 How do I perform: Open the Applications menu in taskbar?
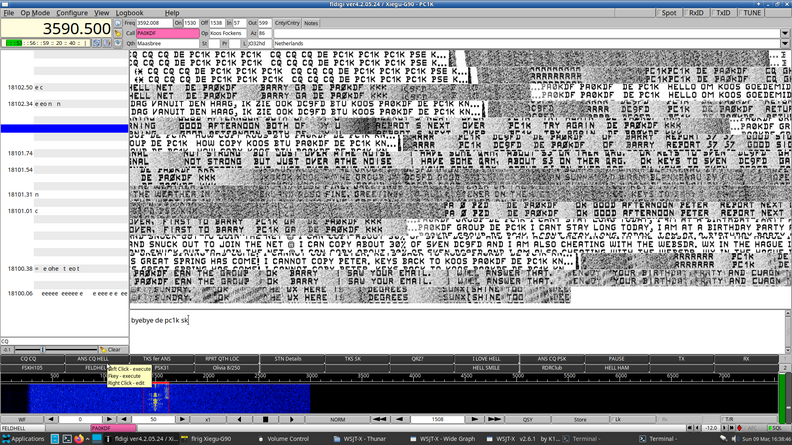coord(25,439)
